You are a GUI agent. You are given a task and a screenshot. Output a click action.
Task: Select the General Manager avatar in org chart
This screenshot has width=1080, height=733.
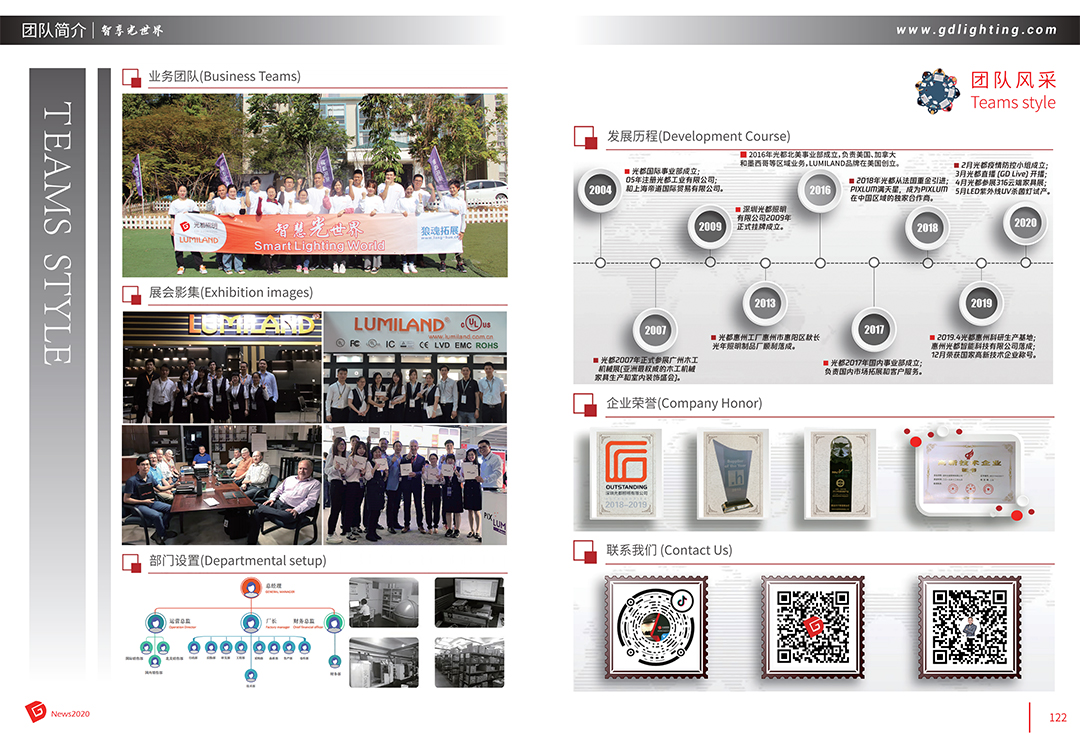[x=250, y=587]
